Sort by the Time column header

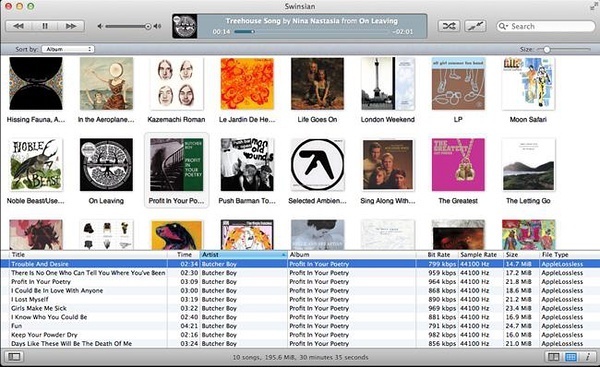[184, 254]
